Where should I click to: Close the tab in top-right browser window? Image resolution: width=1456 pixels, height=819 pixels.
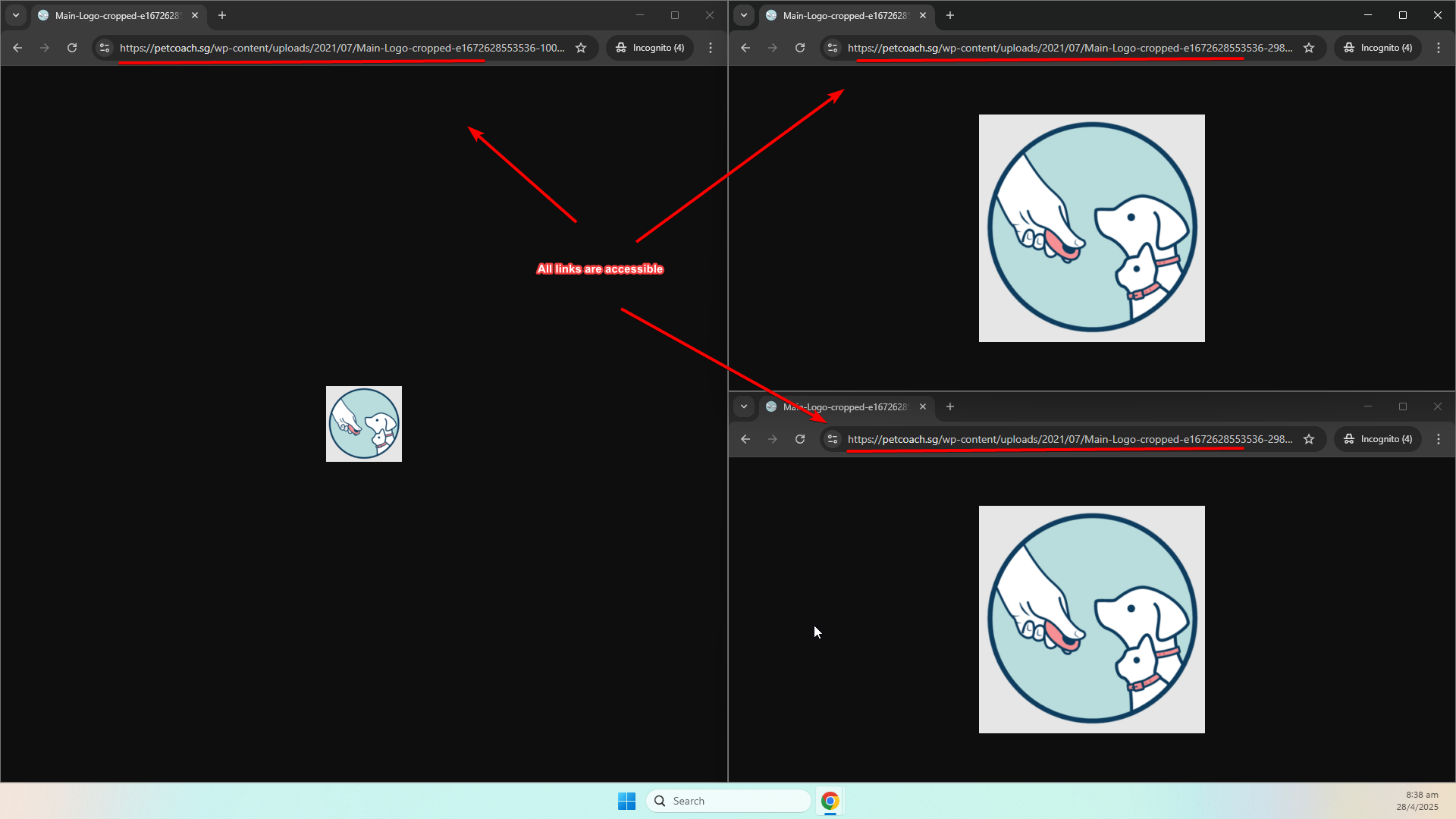tap(923, 15)
